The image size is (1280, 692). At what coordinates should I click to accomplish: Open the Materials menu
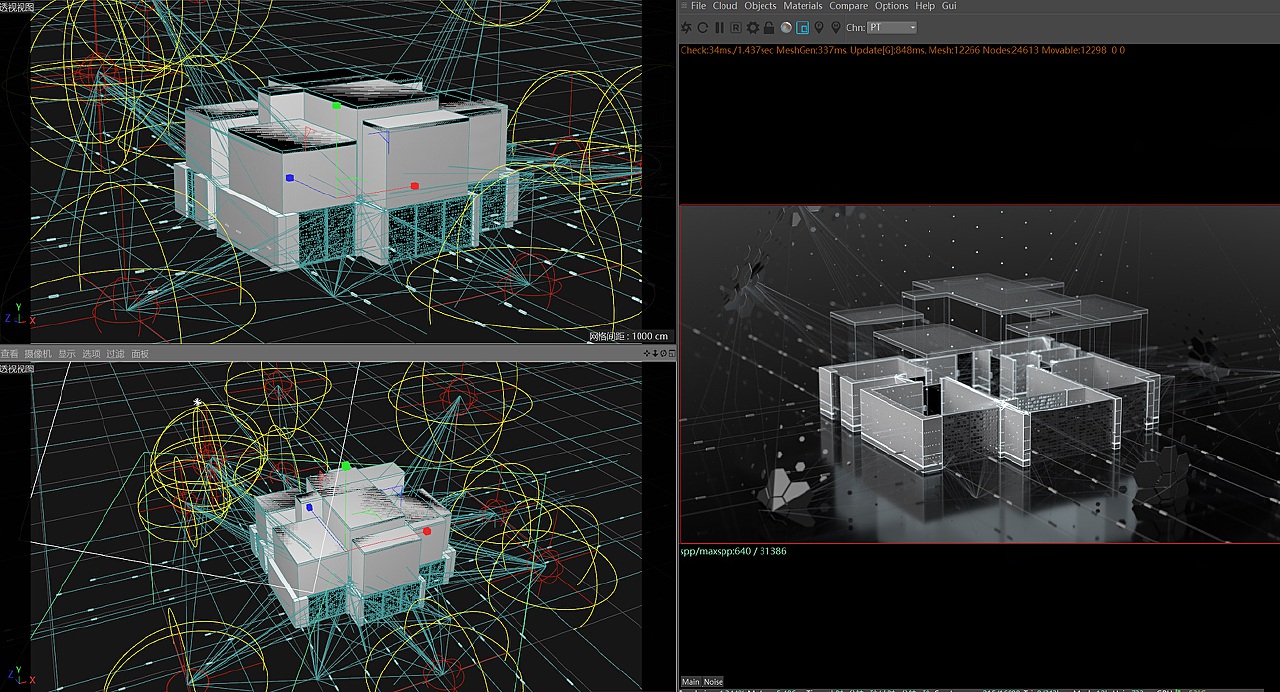pyautogui.click(x=802, y=6)
